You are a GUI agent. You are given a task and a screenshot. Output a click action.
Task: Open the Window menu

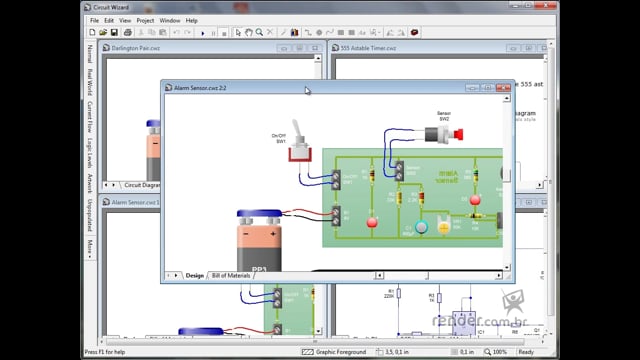[170, 20]
